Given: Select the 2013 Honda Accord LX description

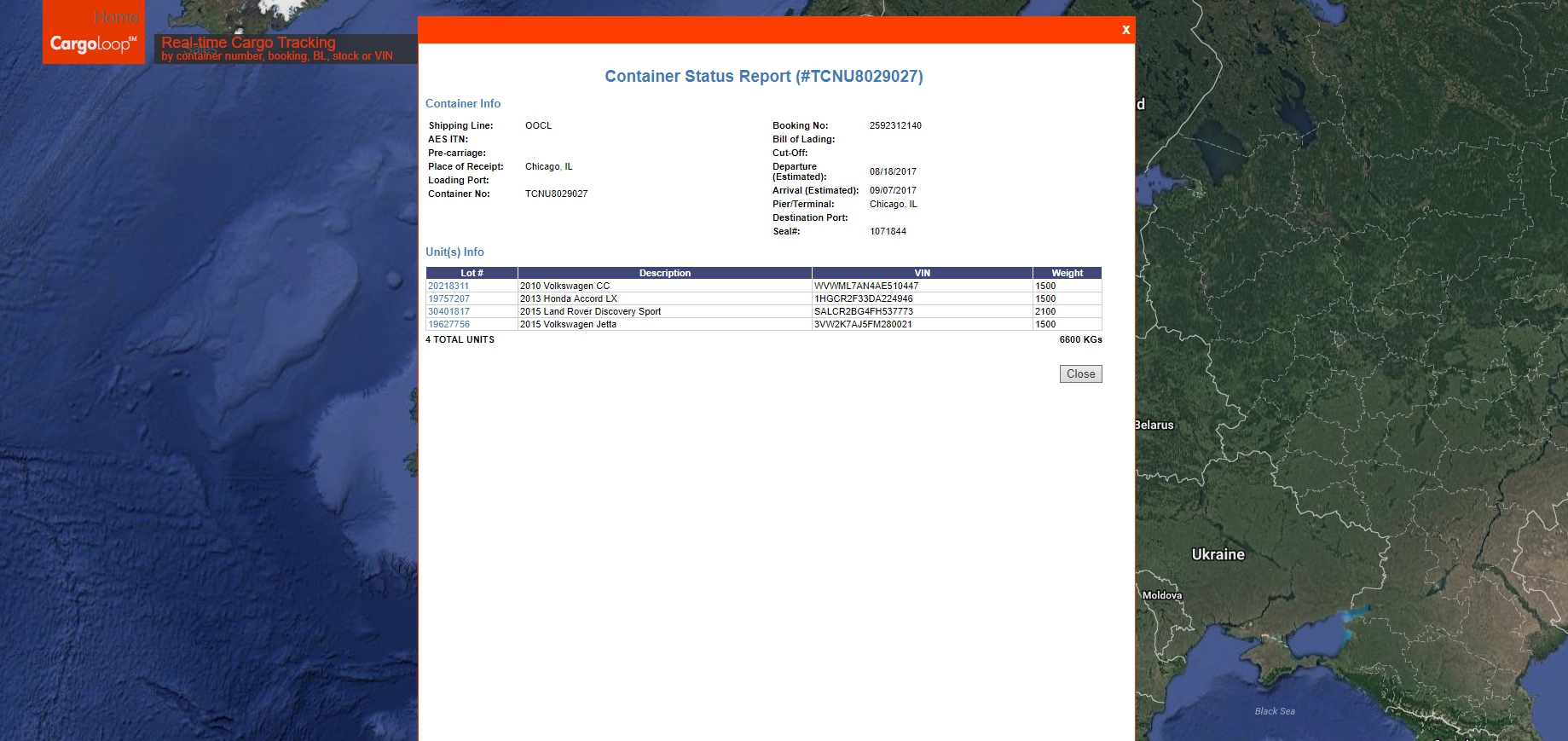Looking at the screenshot, I should pos(568,298).
